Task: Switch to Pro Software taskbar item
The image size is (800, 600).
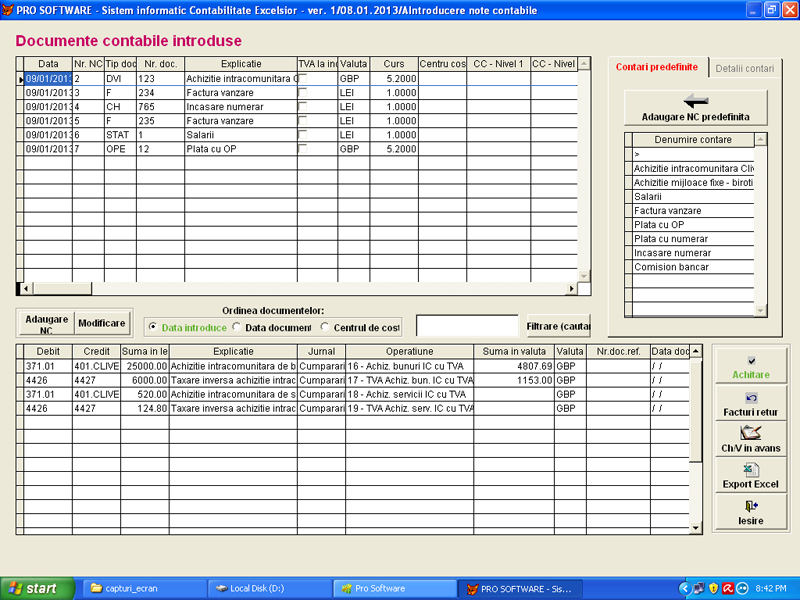Action: click(x=395, y=588)
